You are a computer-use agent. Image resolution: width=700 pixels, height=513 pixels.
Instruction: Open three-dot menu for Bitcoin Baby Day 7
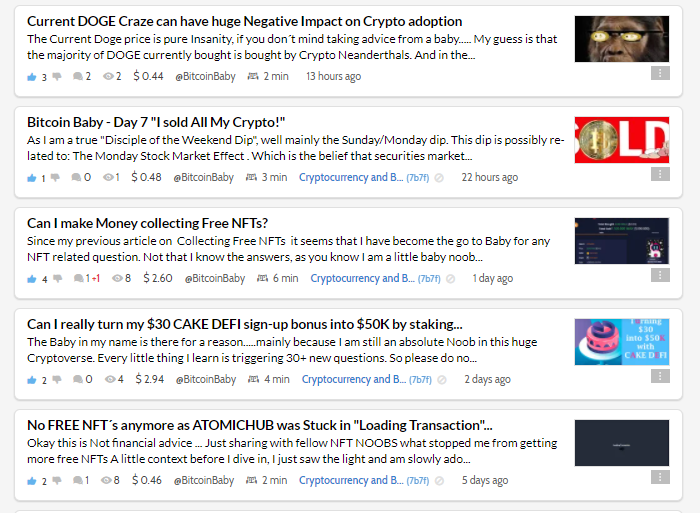[660, 174]
